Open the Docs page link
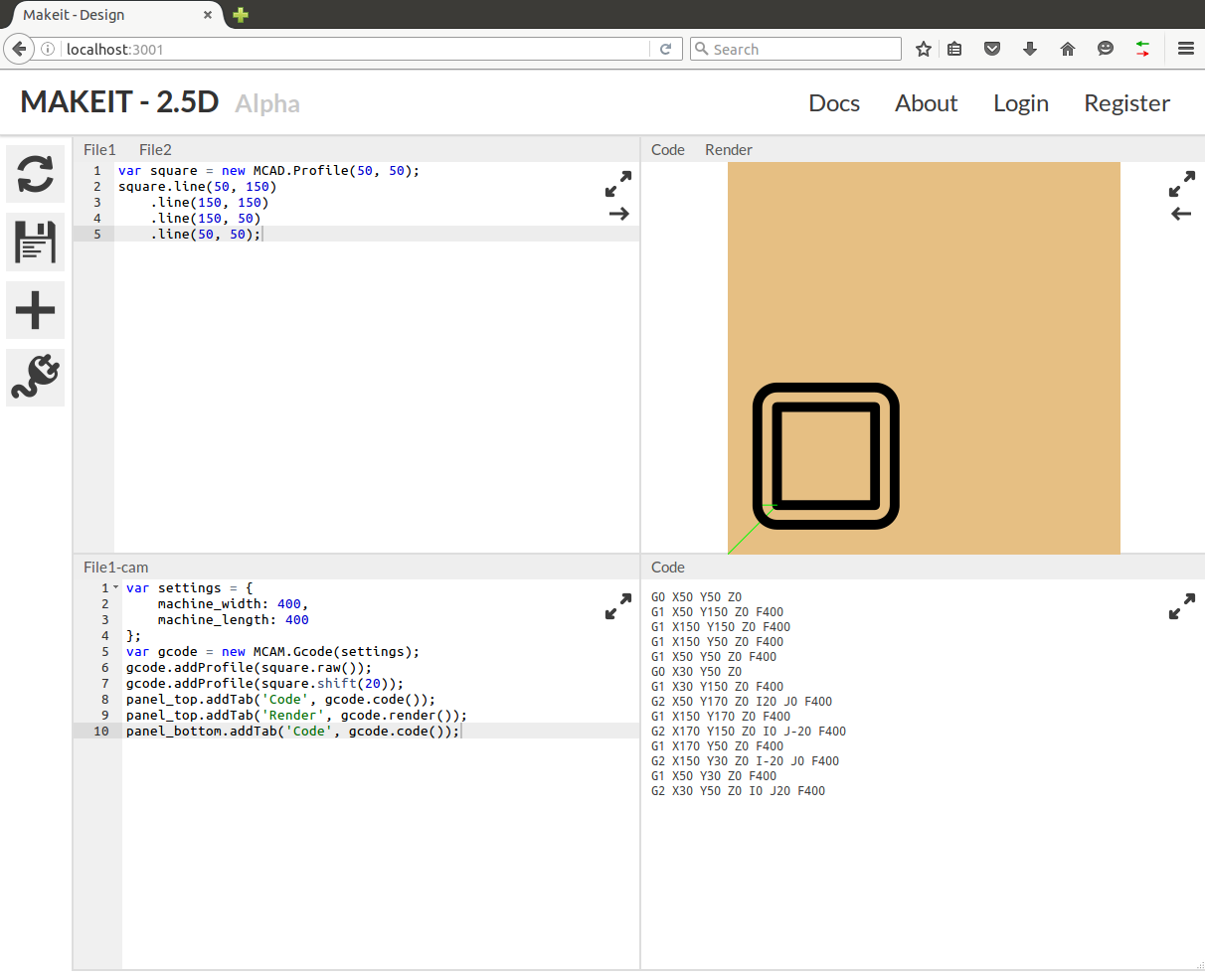This screenshot has height=980, width=1205. click(834, 103)
